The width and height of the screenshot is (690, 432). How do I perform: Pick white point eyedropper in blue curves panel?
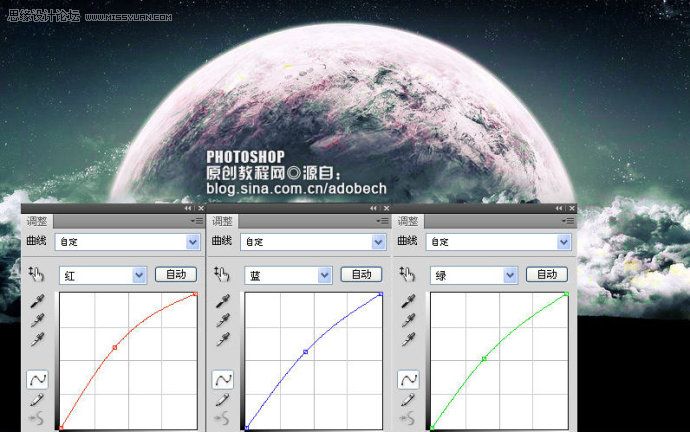point(223,339)
